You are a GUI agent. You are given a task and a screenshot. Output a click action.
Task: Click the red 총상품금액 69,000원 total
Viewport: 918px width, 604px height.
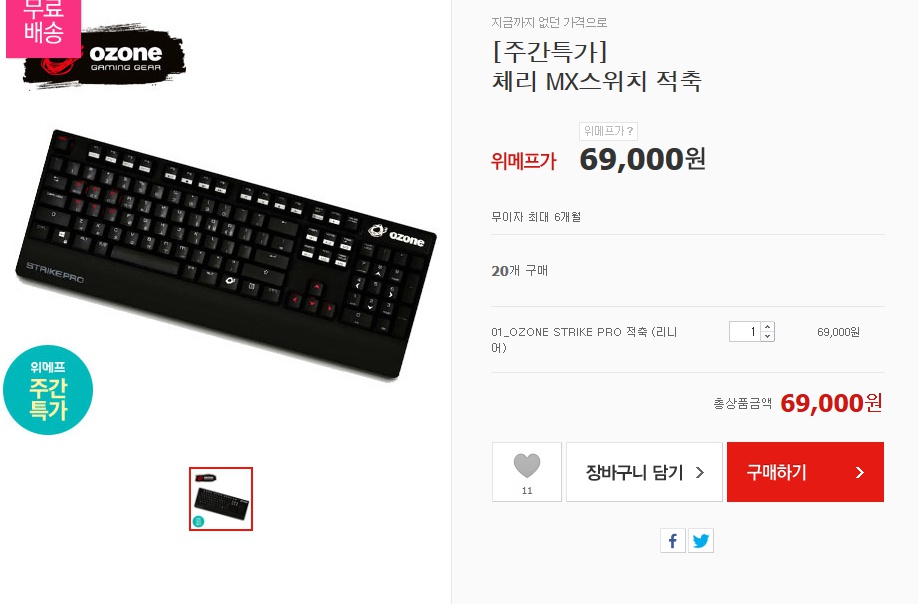tap(831, 403)
